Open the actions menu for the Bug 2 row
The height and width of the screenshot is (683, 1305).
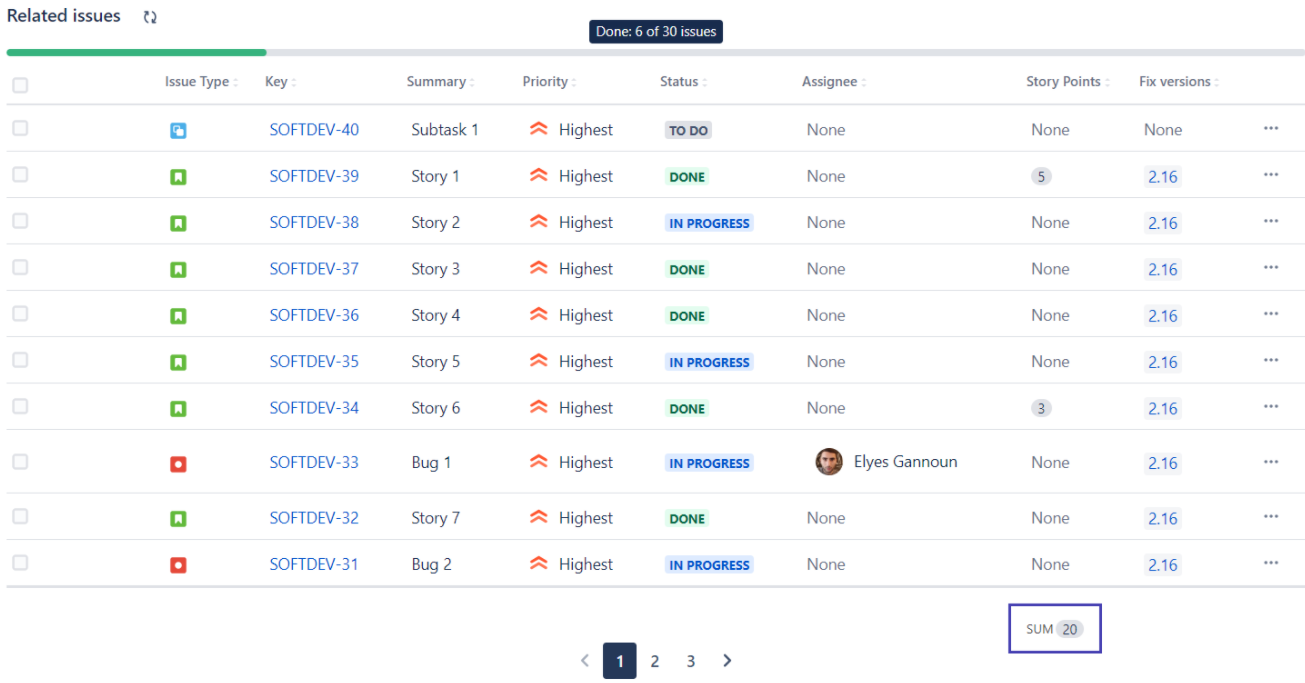[x=1271, y=562]
